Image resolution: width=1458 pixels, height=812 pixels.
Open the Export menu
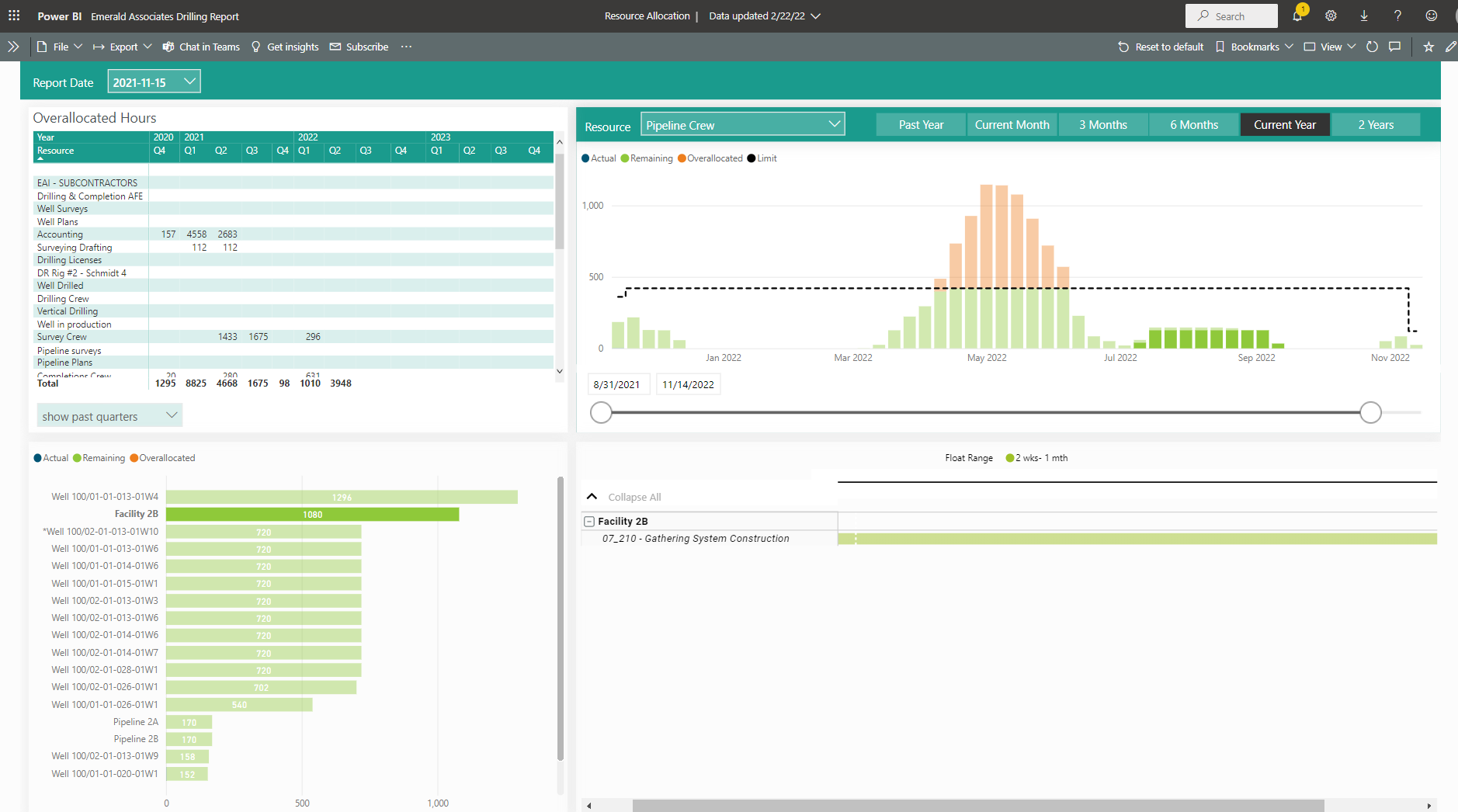[123, 47]
